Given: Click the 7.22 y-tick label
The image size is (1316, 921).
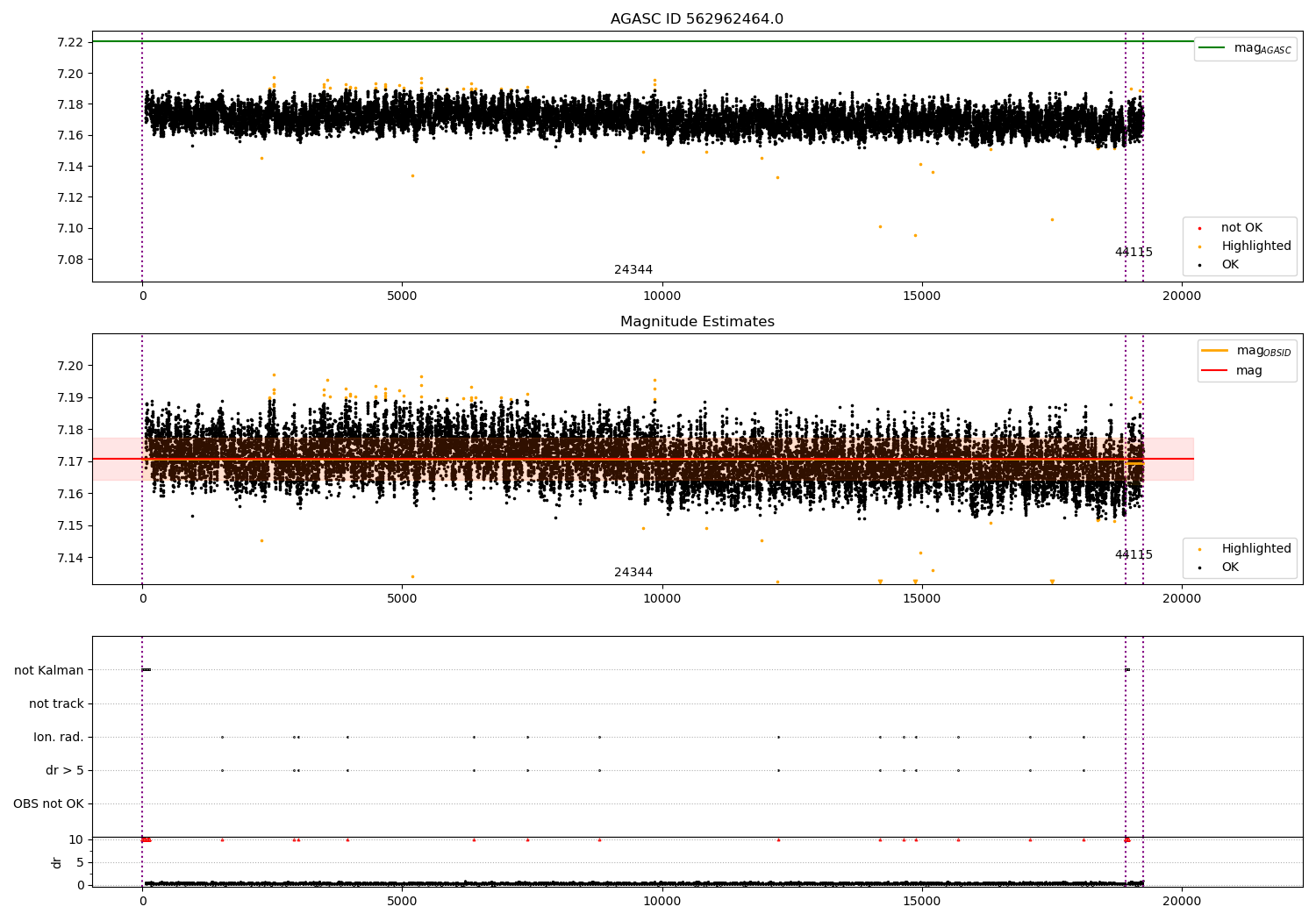Looking at the screenshot, I should (69, 42).
